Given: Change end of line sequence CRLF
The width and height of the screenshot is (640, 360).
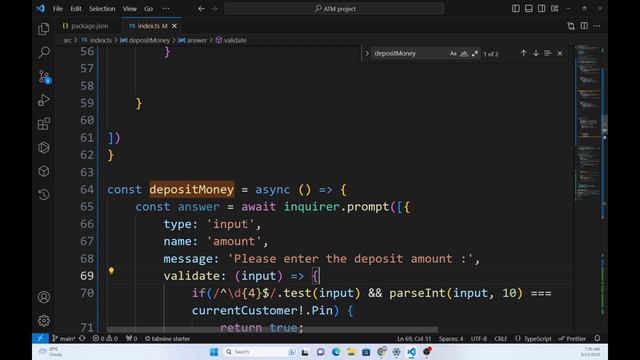Looking at the screenshot, I should (500, 338).
